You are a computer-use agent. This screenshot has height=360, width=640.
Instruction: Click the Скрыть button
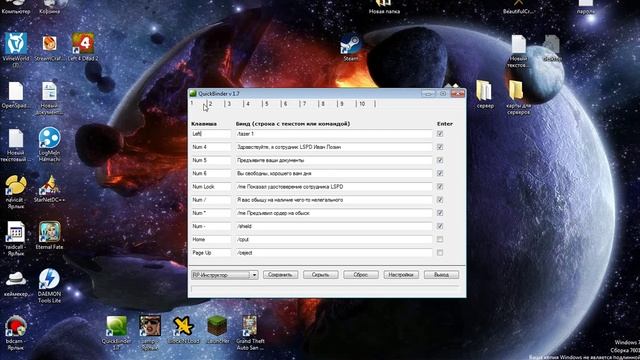pyautogui.click(x=320, y=275)
